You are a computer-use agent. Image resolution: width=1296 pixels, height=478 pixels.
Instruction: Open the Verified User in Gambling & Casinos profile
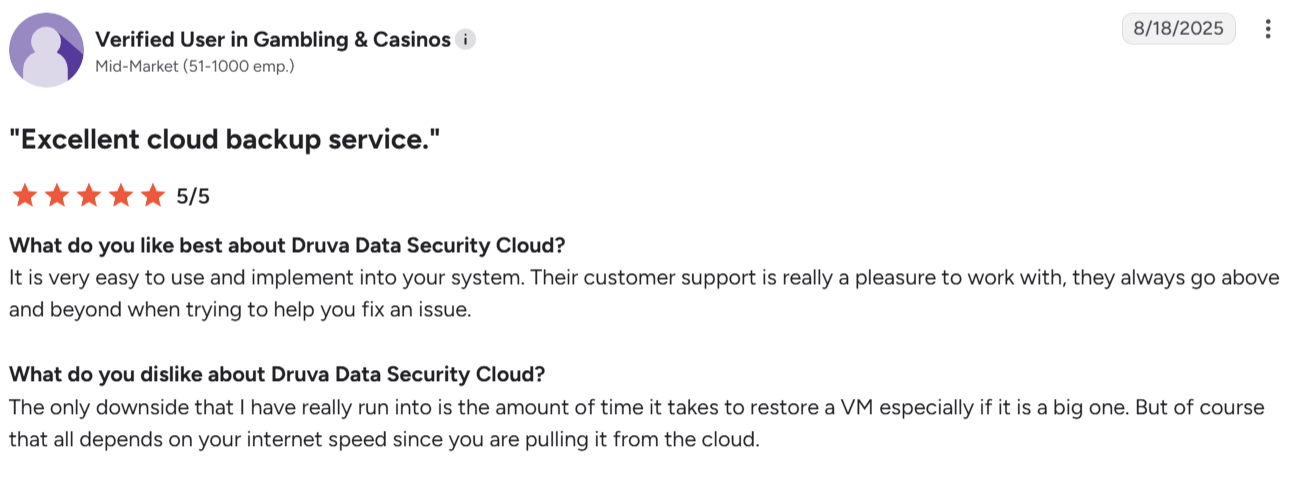point(272,40)
